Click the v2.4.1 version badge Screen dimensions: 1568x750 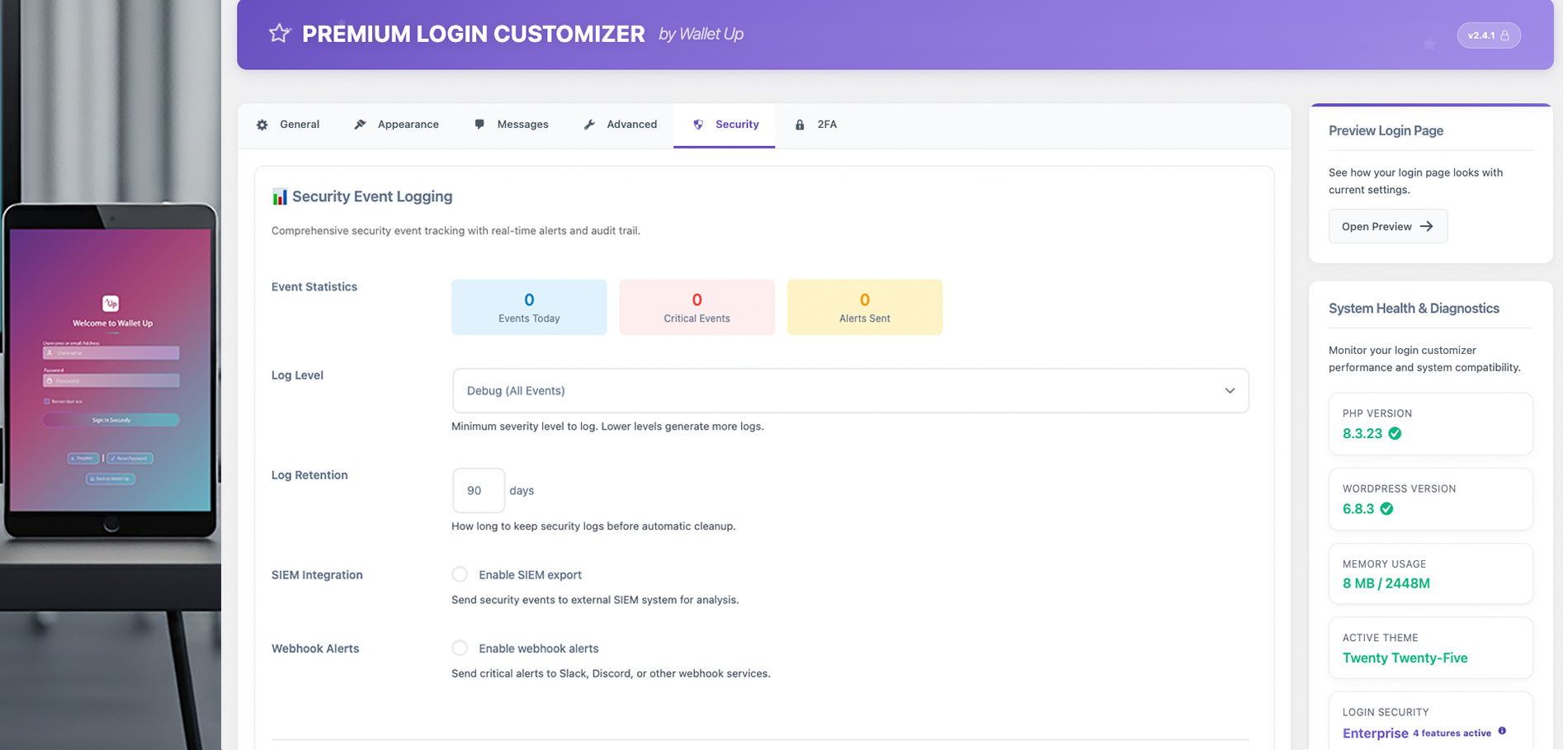(x=1489, y=35)
